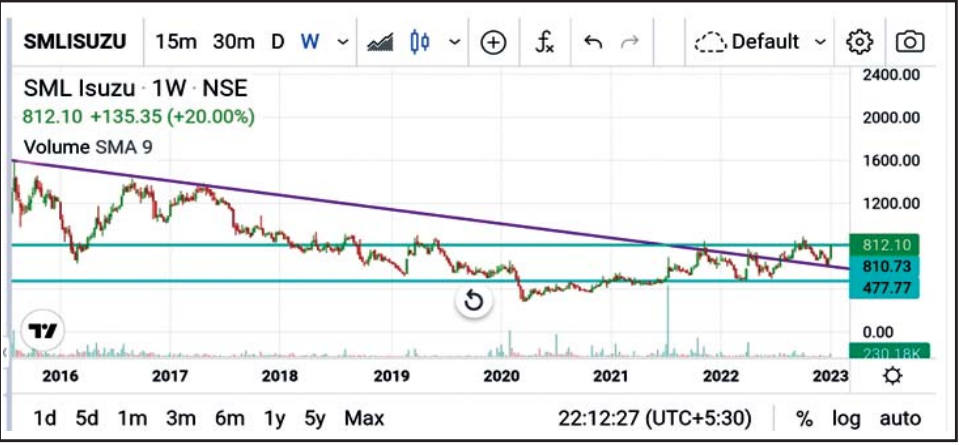Open the SMLISUZU symbol search

tap(75, 42)
